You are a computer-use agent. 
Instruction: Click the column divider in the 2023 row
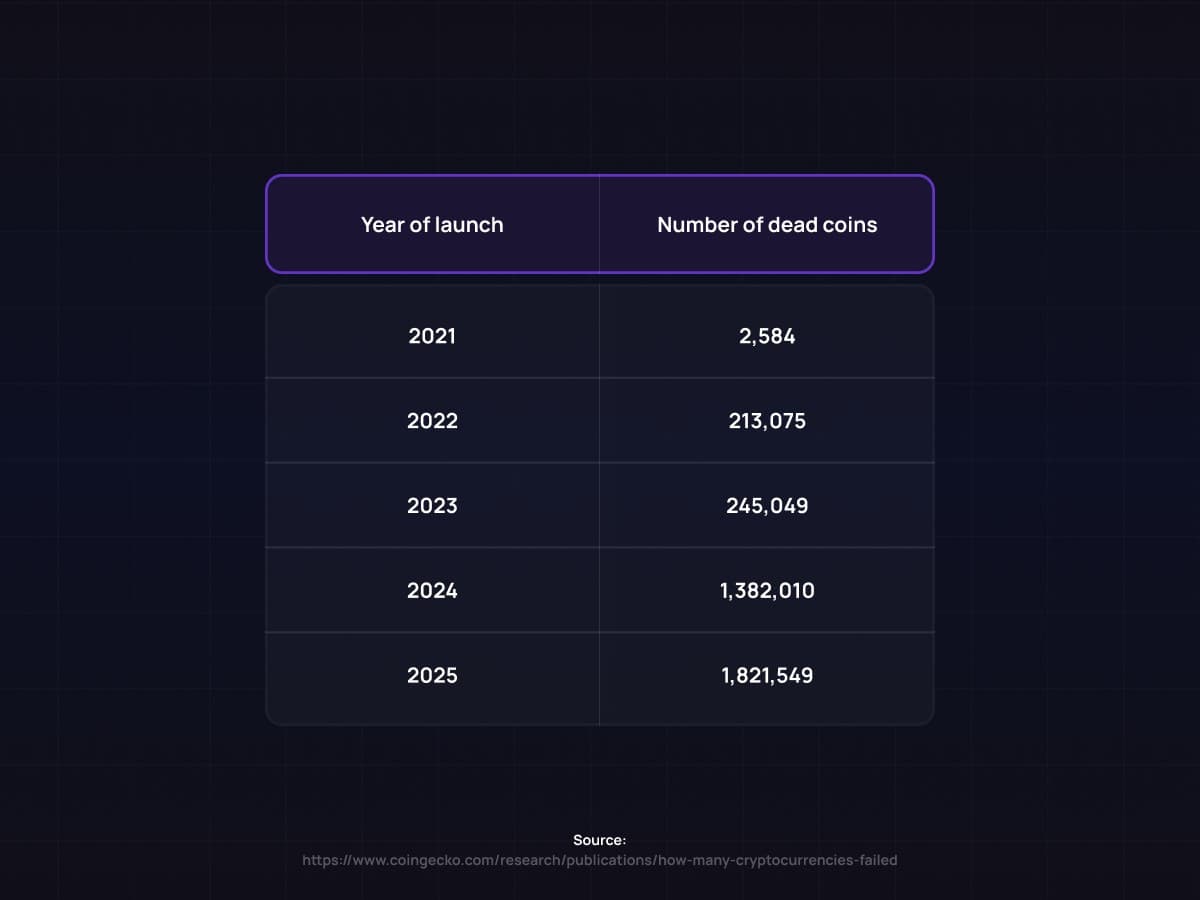(x=599, y=506)
